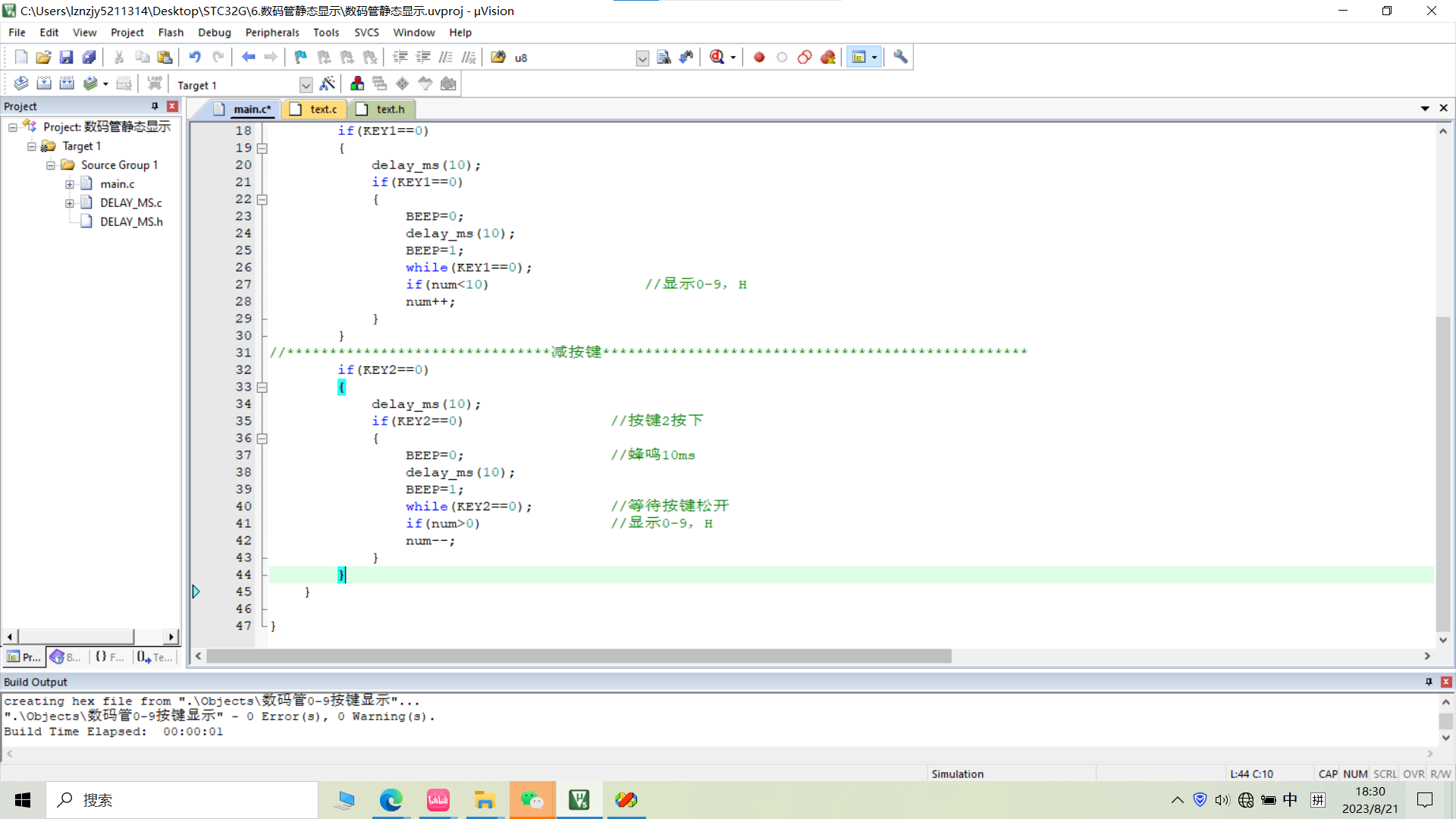Open the Peripherals menu
Viewport: 1456px width, 819px height.
(272, 33)
